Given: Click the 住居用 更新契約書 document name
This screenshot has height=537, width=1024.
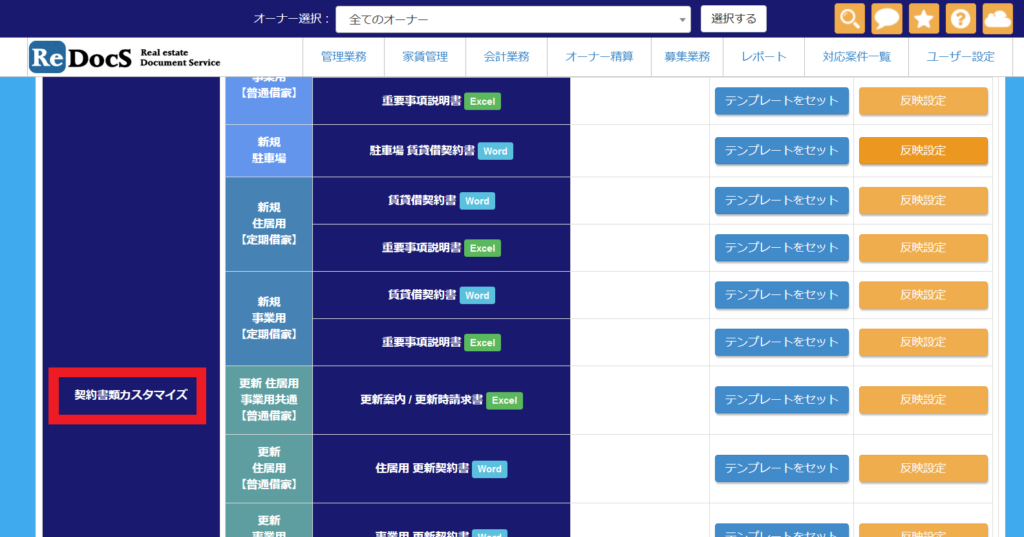Looking at the screenshot, I should 422,468.
